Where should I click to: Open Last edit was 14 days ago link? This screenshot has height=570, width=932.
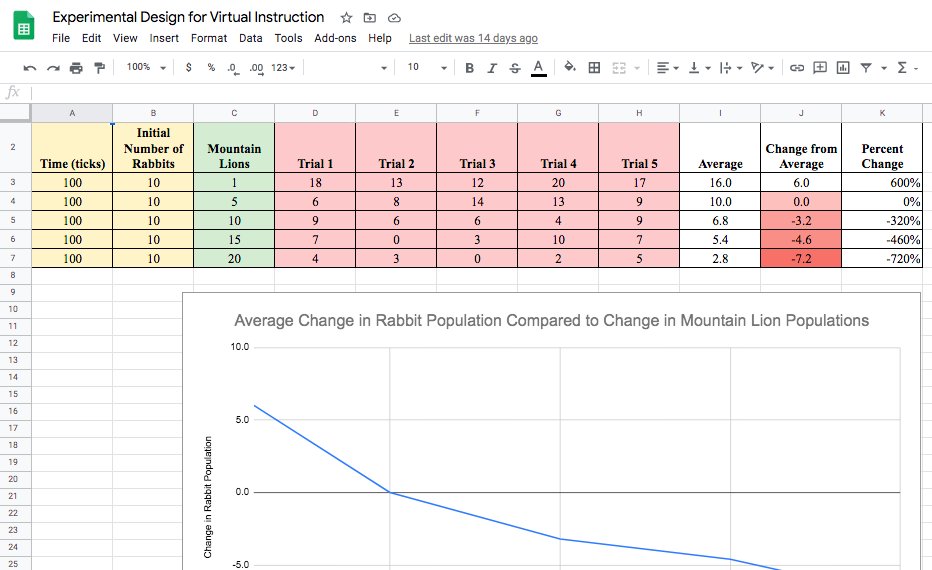(x=473, y=38)
